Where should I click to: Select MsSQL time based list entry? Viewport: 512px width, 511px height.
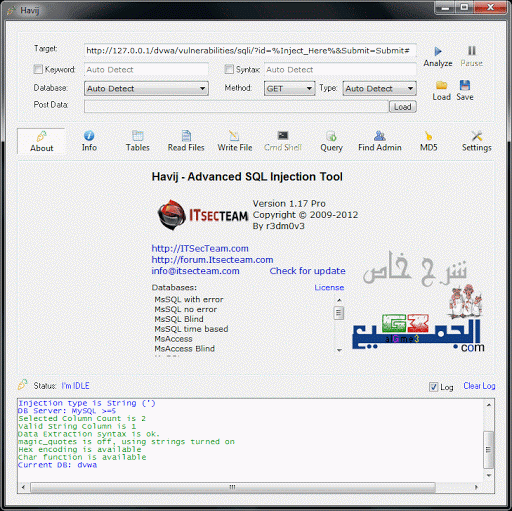[x=191, y=329]
